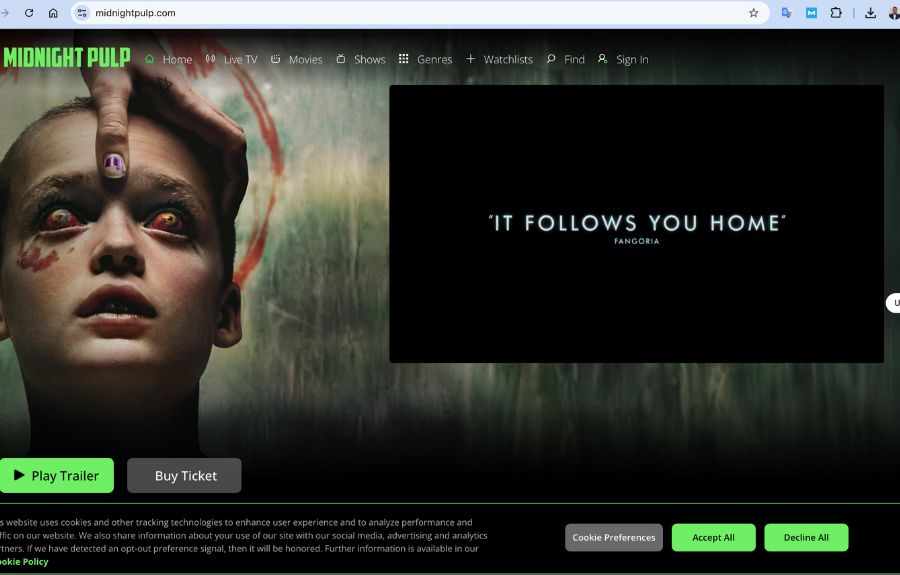Reload the page
Viewport: 900px width, 575px height.
29,13
